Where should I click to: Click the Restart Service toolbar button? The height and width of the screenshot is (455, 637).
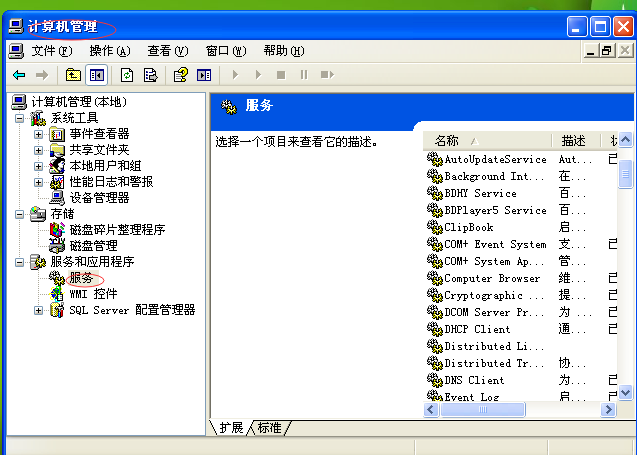coord(327,75)
